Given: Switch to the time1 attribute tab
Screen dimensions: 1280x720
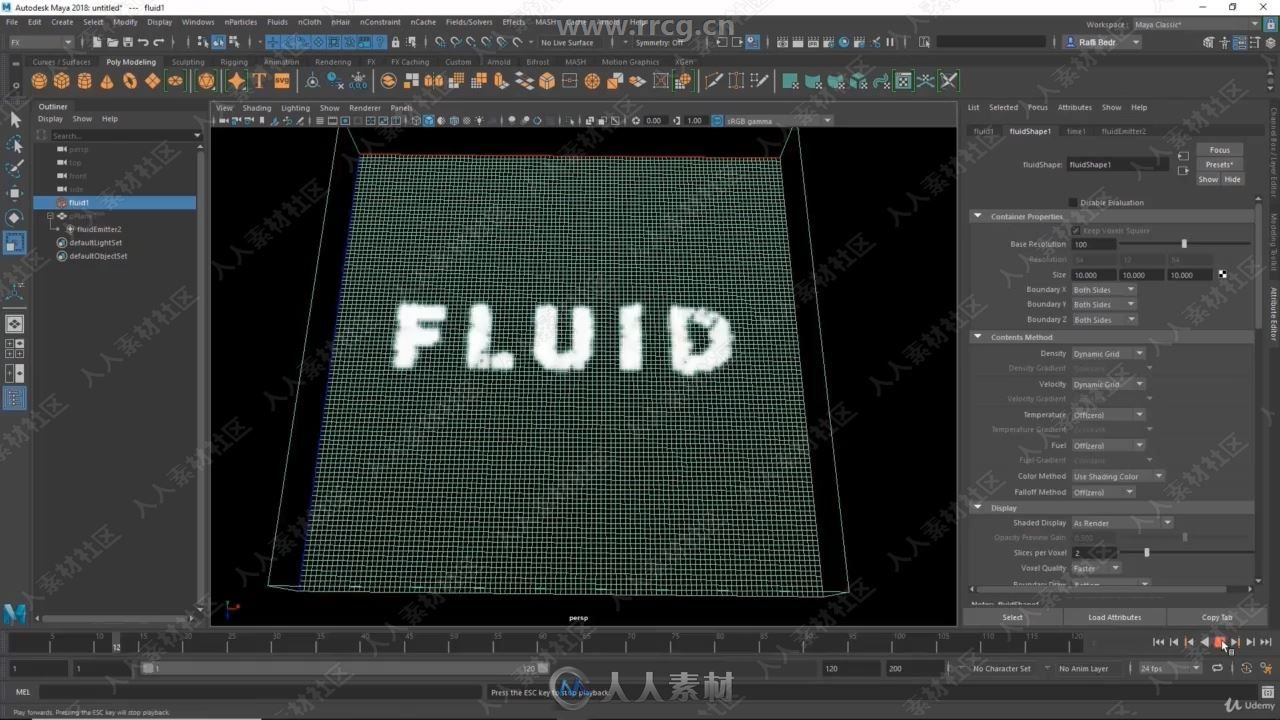Looking at the screenshot, I should click(x=1076, y=131).
